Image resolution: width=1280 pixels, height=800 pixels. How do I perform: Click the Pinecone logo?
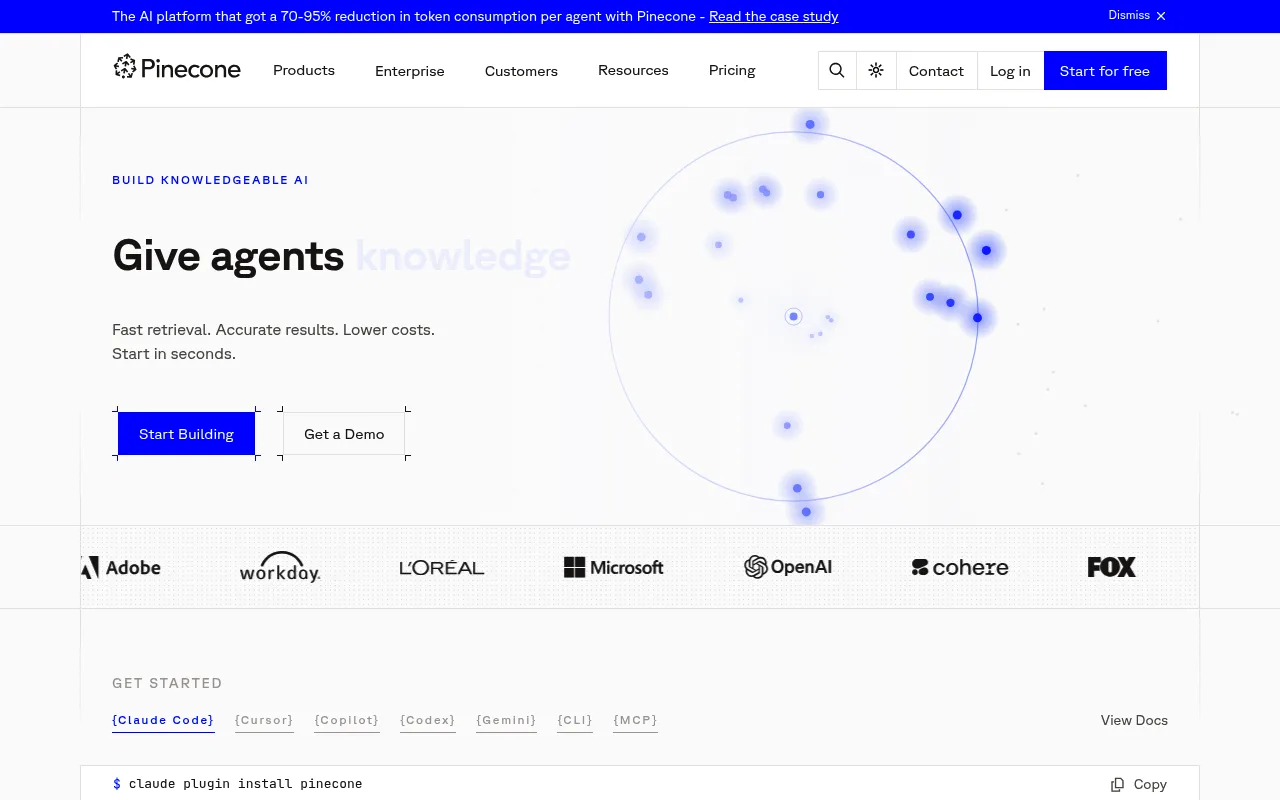[x=177, y=68]
